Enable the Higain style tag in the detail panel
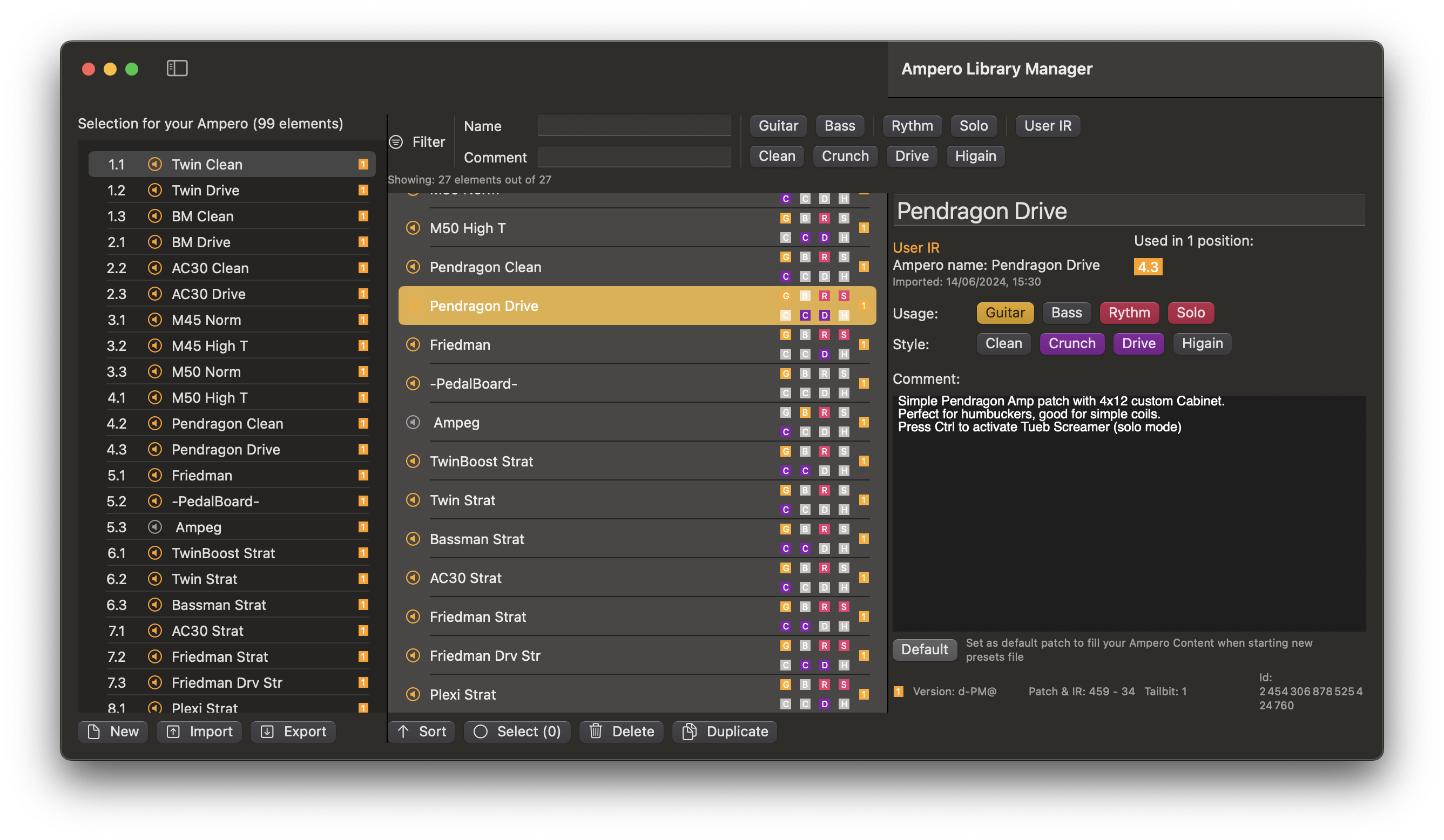 [1202, 344]
